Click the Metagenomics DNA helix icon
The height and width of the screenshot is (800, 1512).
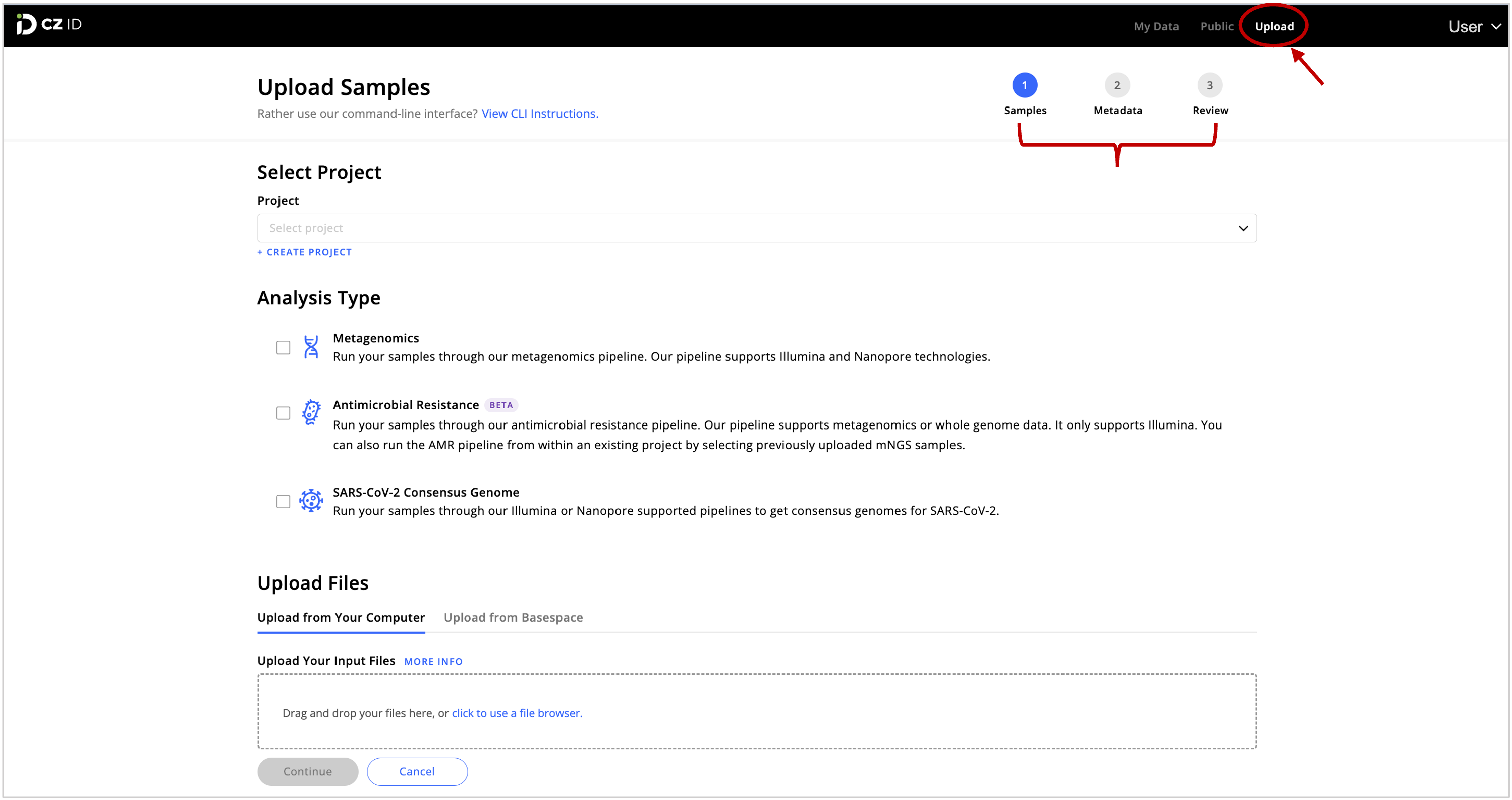click(311, 347)
